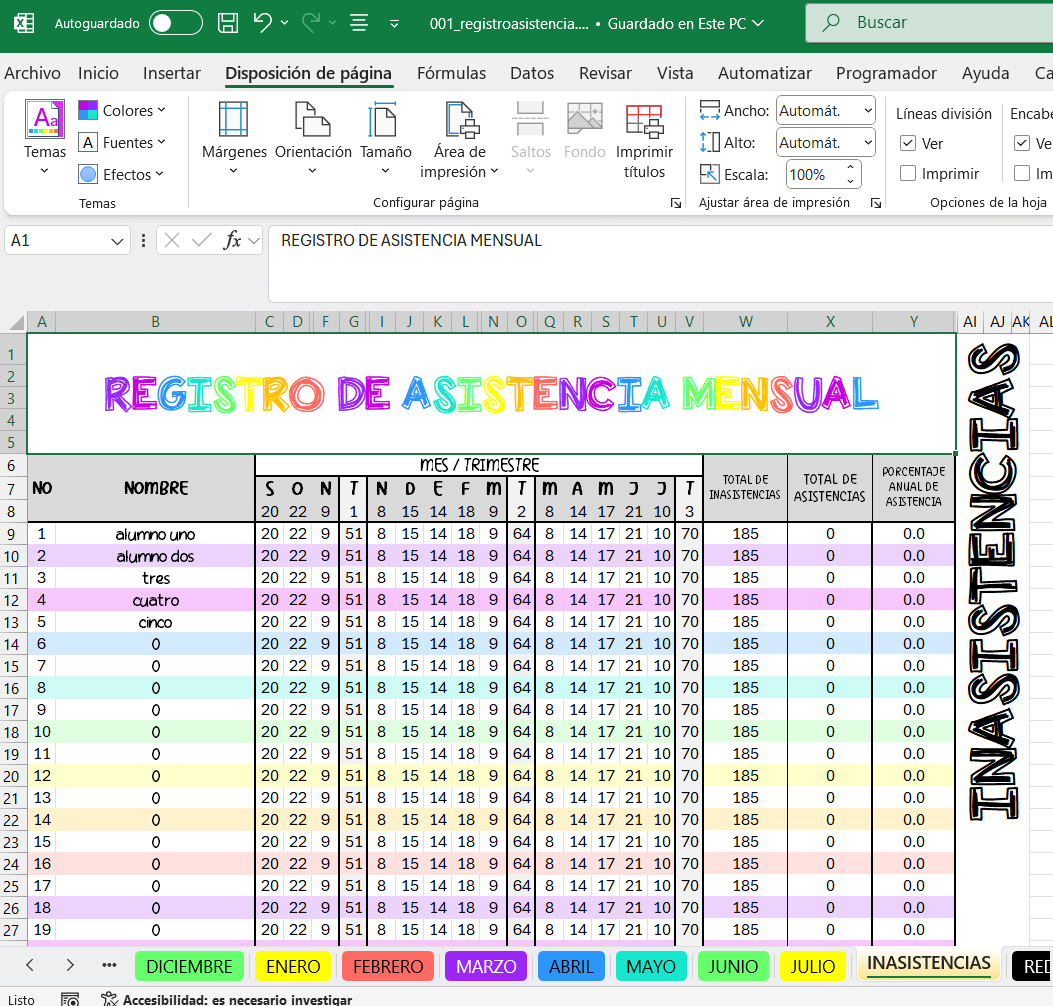The image size is (1053, 1006).
Task: Click Imprimir títulos icon
Action: coord(644,120)
